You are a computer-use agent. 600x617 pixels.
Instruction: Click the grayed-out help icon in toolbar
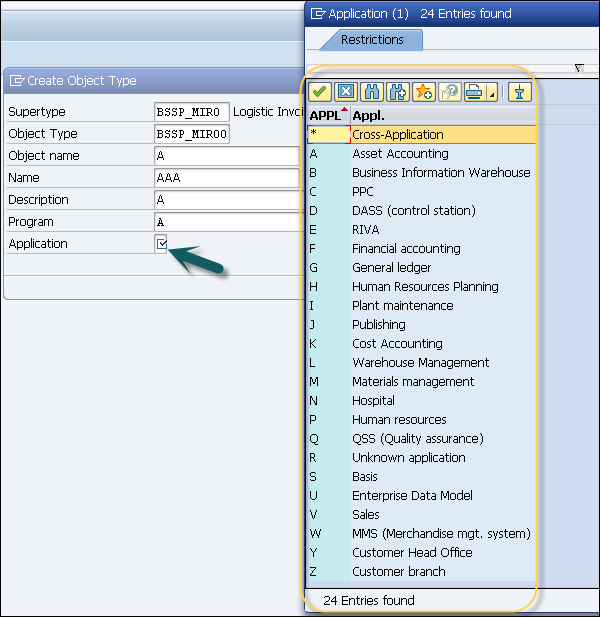(x=449, y=92)
